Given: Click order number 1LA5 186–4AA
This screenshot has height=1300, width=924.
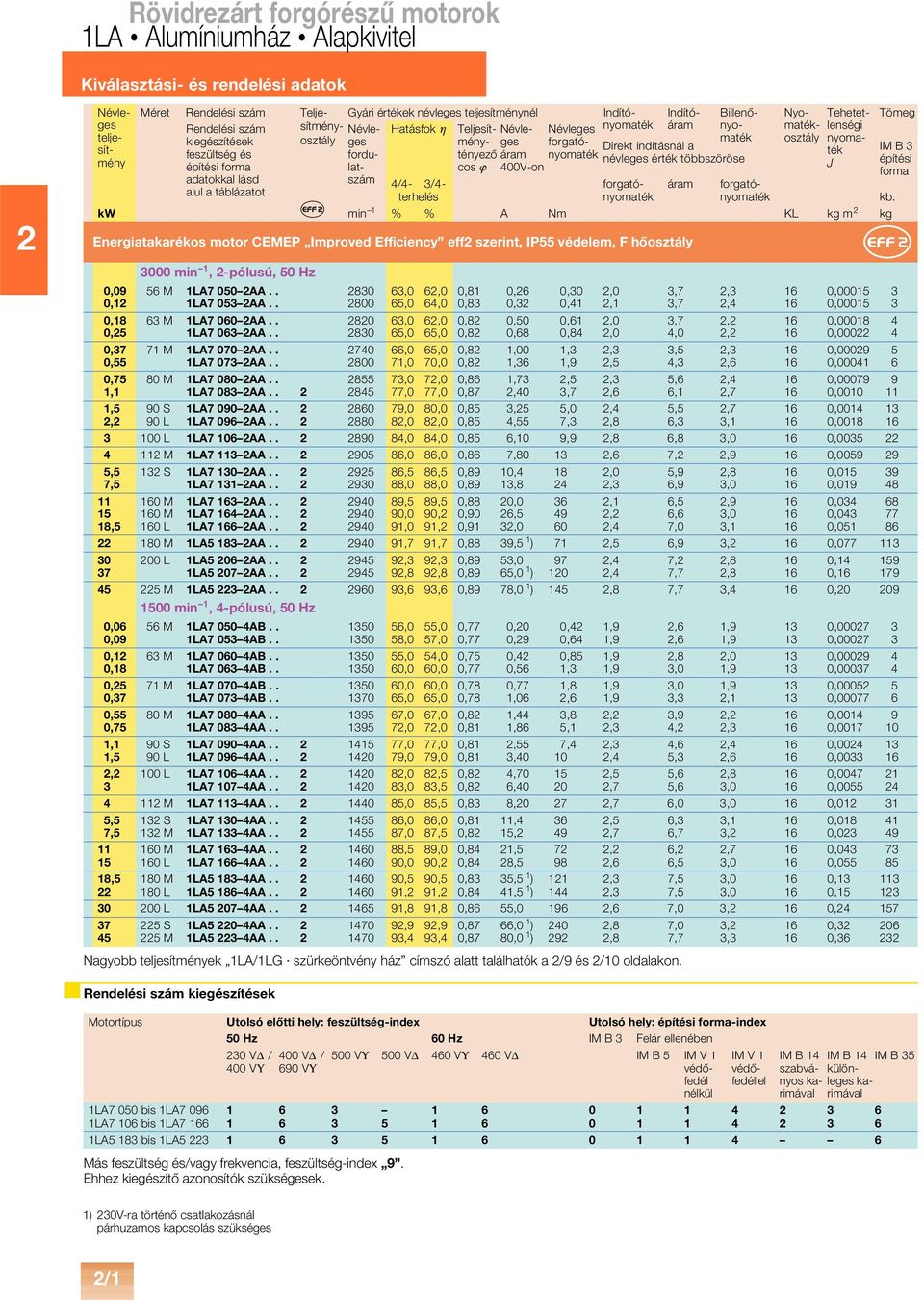Looking at the screenshot, I should point(232,892).
